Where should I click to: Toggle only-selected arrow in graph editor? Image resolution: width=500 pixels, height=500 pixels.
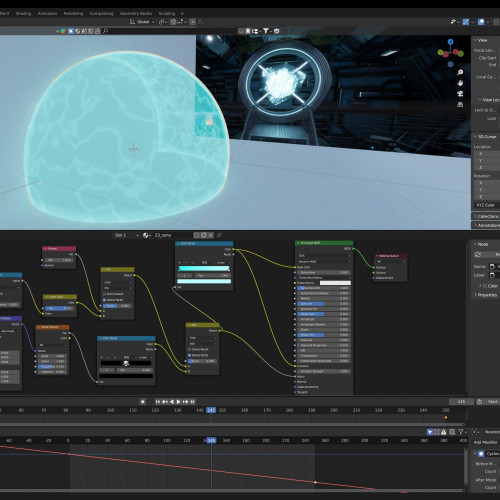pos(430,432)
